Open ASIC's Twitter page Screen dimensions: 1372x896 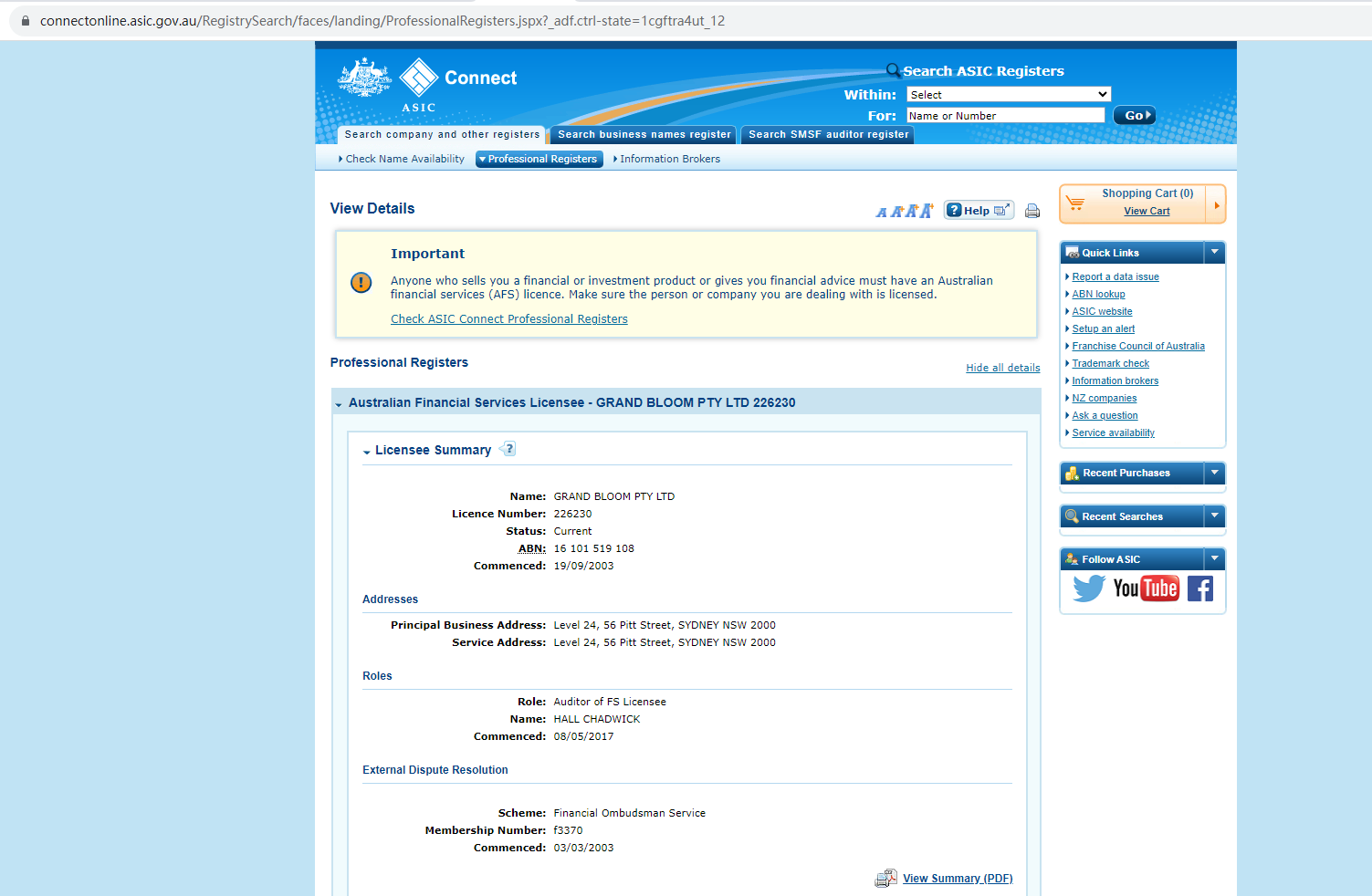pos(1088,589)
